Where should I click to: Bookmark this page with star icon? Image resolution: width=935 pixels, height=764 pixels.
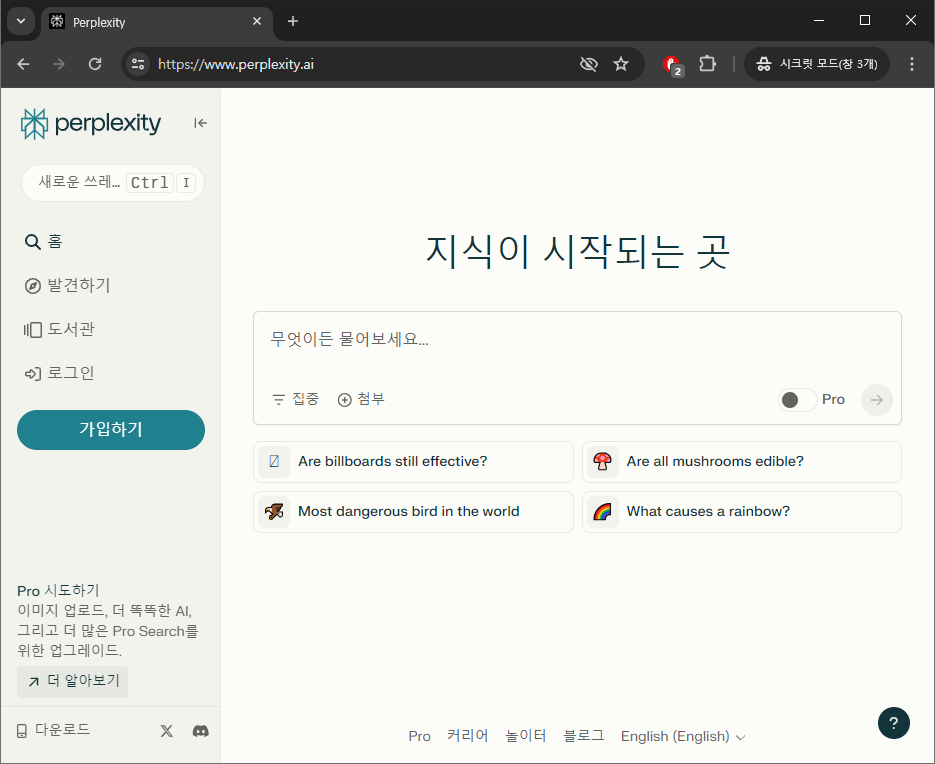tap(621, 64)
